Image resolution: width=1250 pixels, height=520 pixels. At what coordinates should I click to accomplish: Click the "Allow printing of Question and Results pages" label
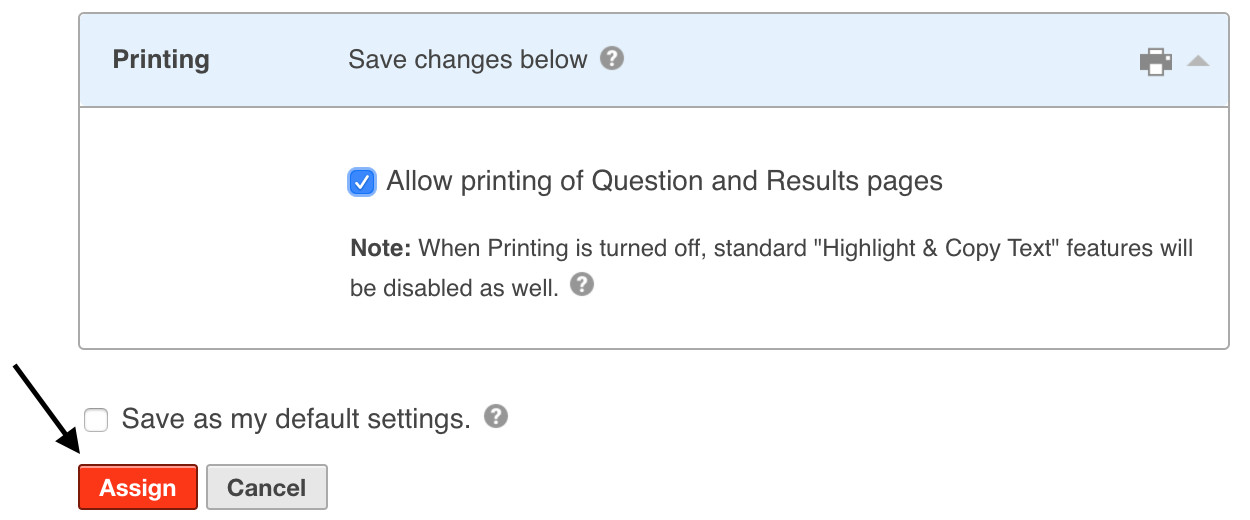point(664,181)
